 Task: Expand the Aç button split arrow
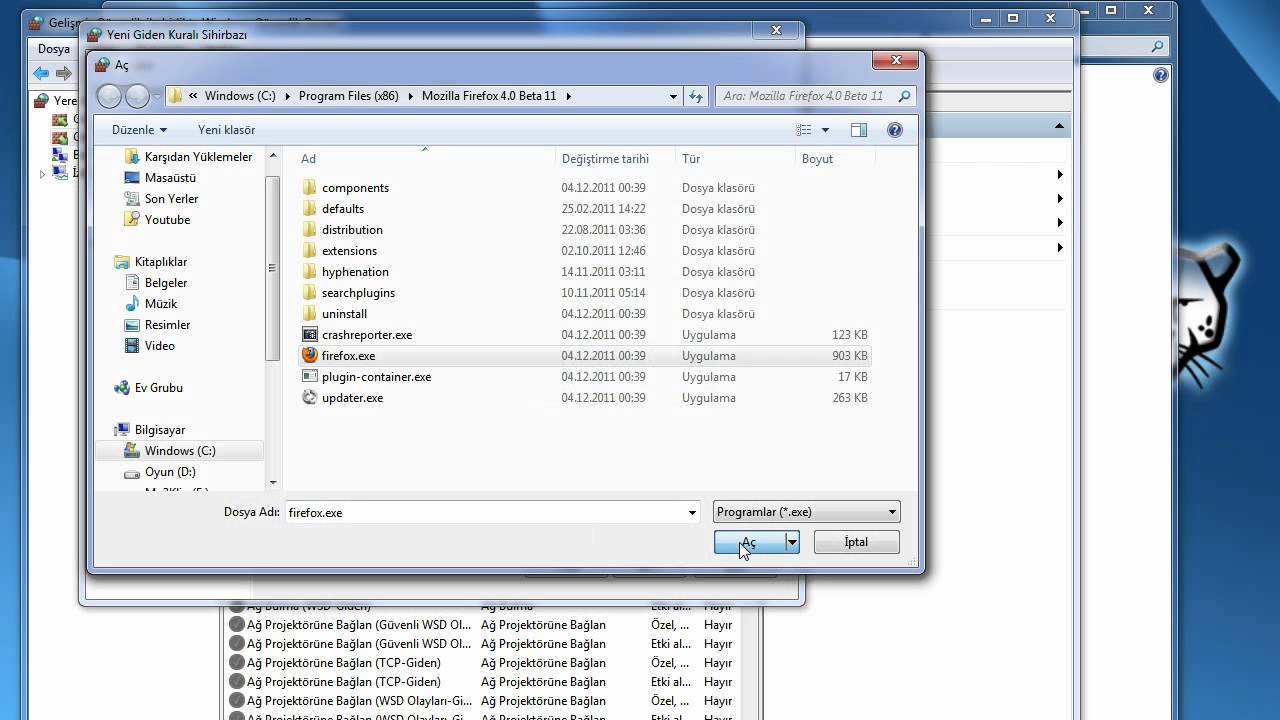[792, 542]
